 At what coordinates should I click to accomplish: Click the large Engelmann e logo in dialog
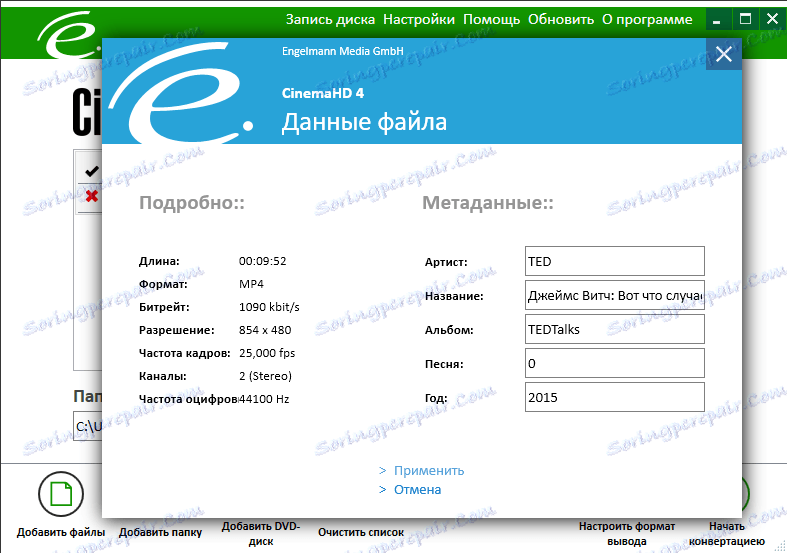pyautogui.click(x=181, y=93)
